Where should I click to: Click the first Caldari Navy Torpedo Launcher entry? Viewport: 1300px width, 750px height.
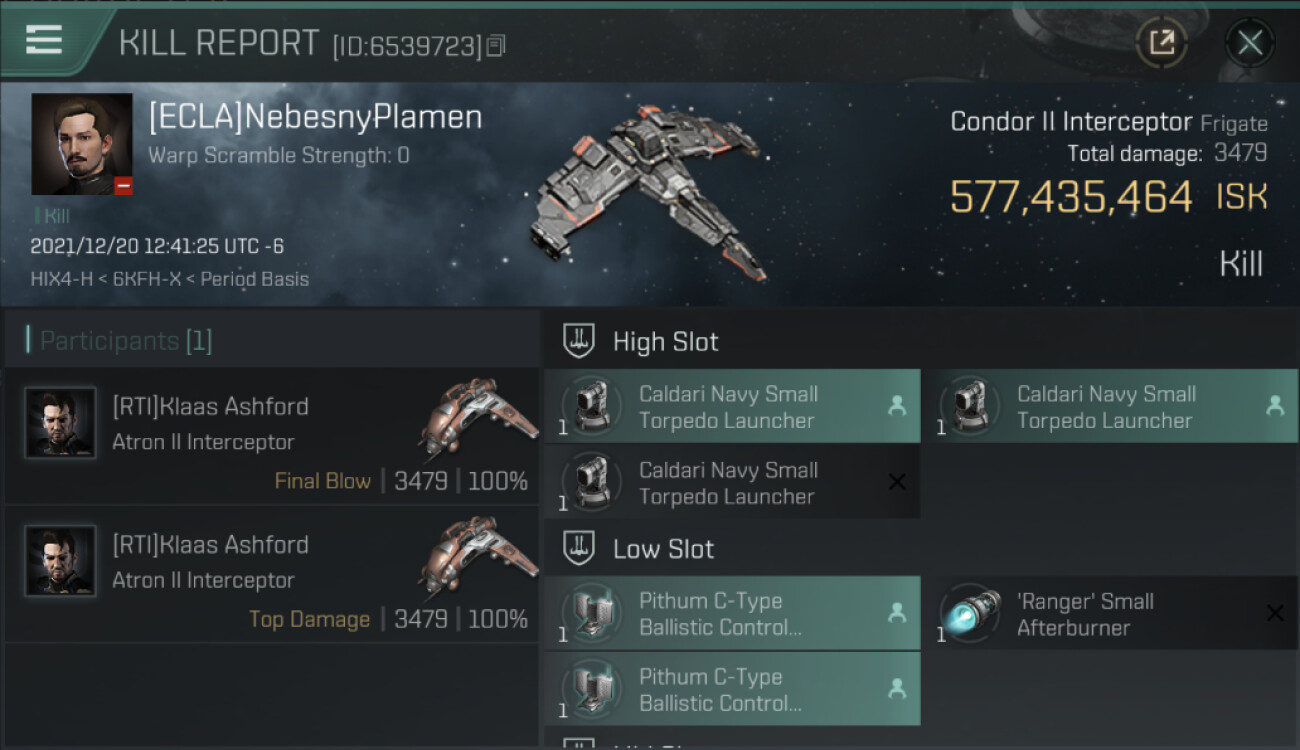pyautogui.click(x=731, y=407)
